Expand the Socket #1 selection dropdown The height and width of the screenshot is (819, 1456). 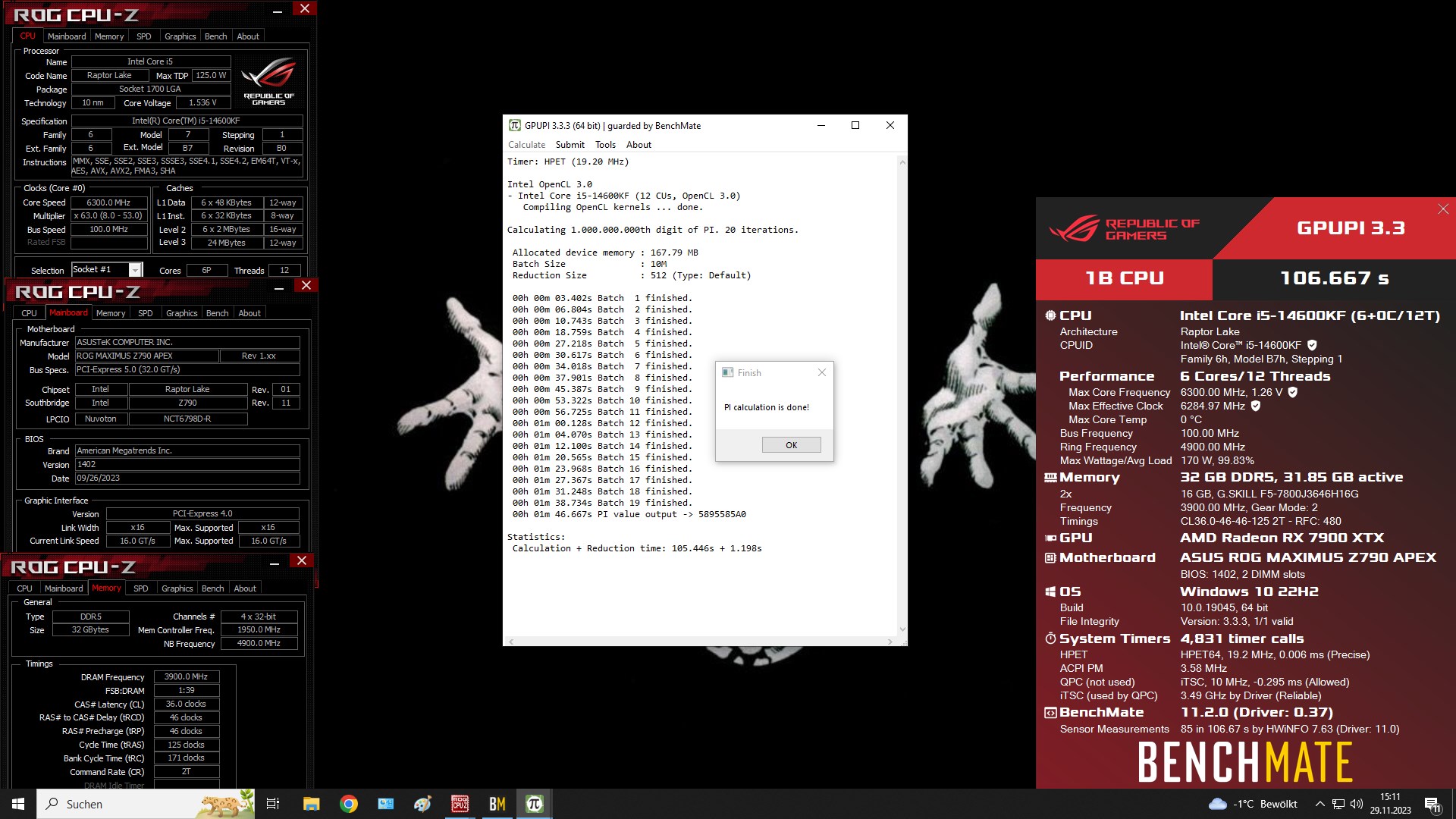click(135, 270)
